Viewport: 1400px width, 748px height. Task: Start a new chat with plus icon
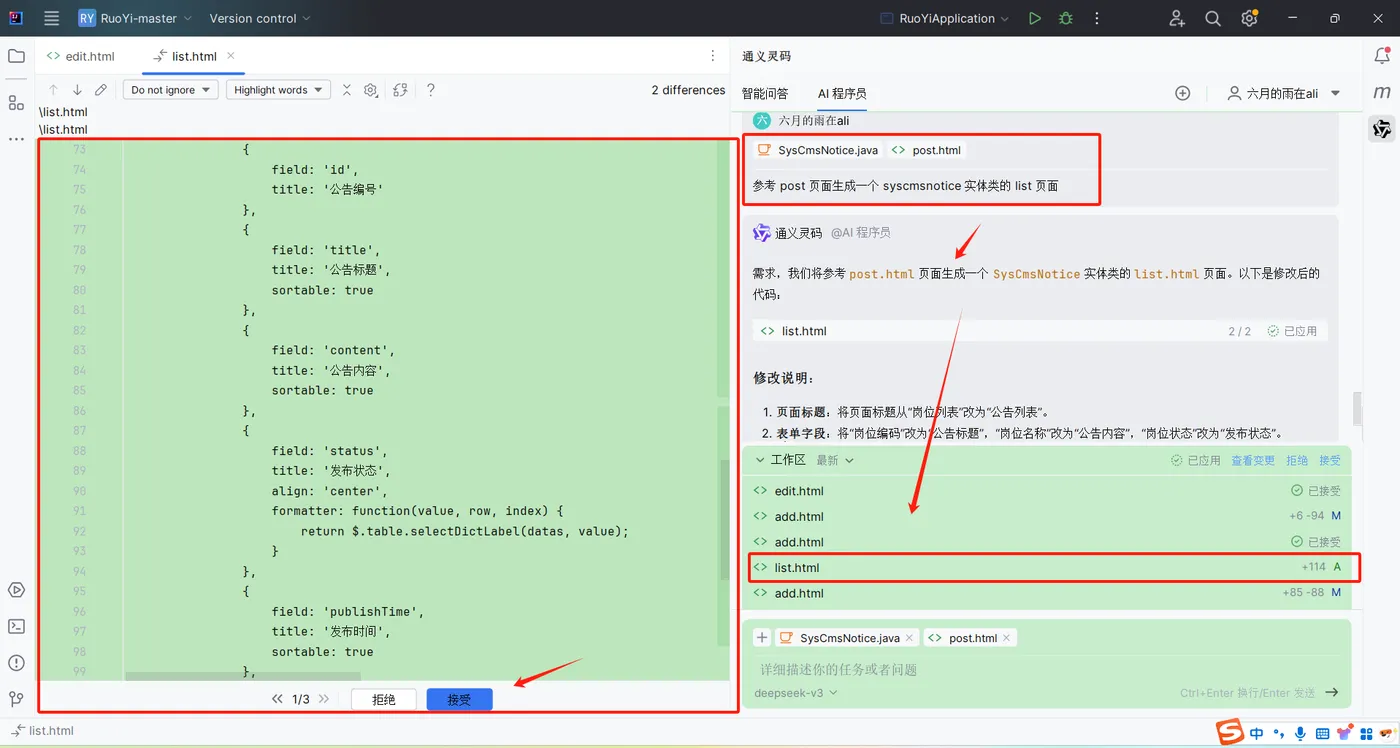click(x=1182, y=93)
